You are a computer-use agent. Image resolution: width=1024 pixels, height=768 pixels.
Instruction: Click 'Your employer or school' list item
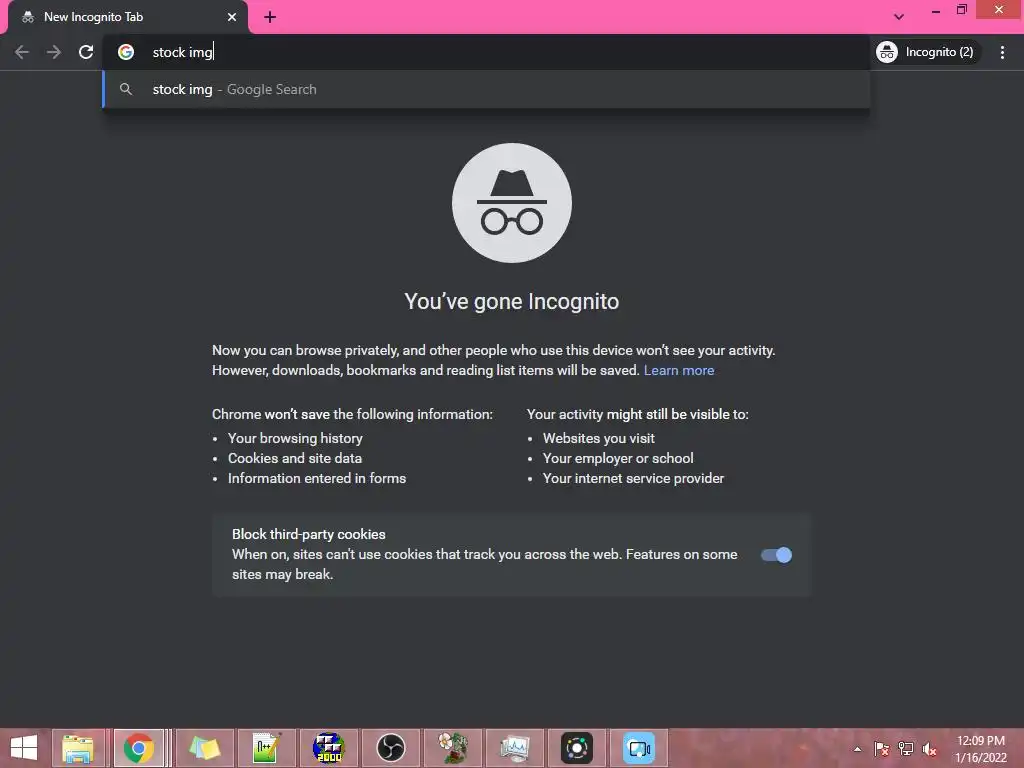[618, 458]
